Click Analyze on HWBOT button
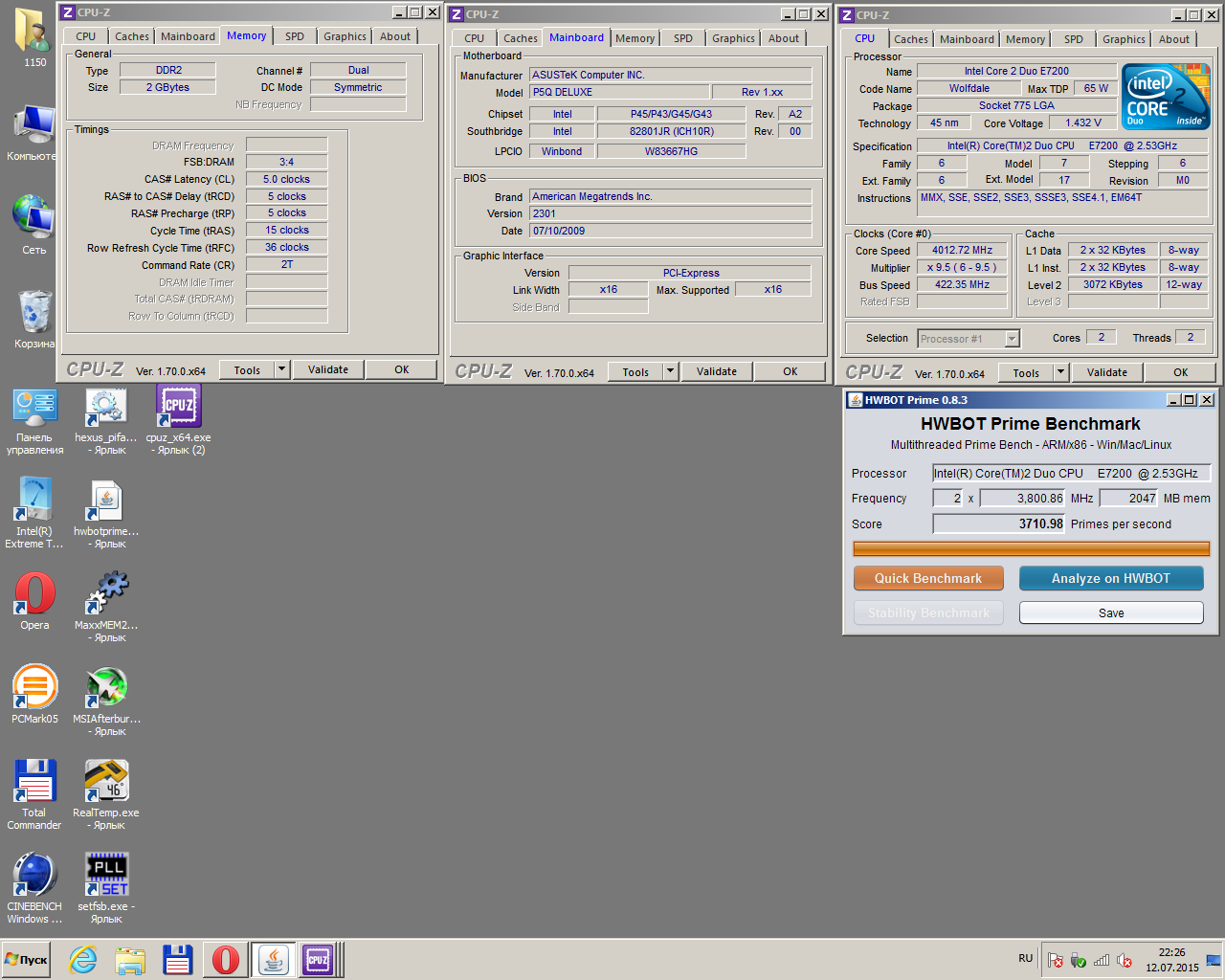This screenshot has width=1225, height=980. coord(1111,578)
